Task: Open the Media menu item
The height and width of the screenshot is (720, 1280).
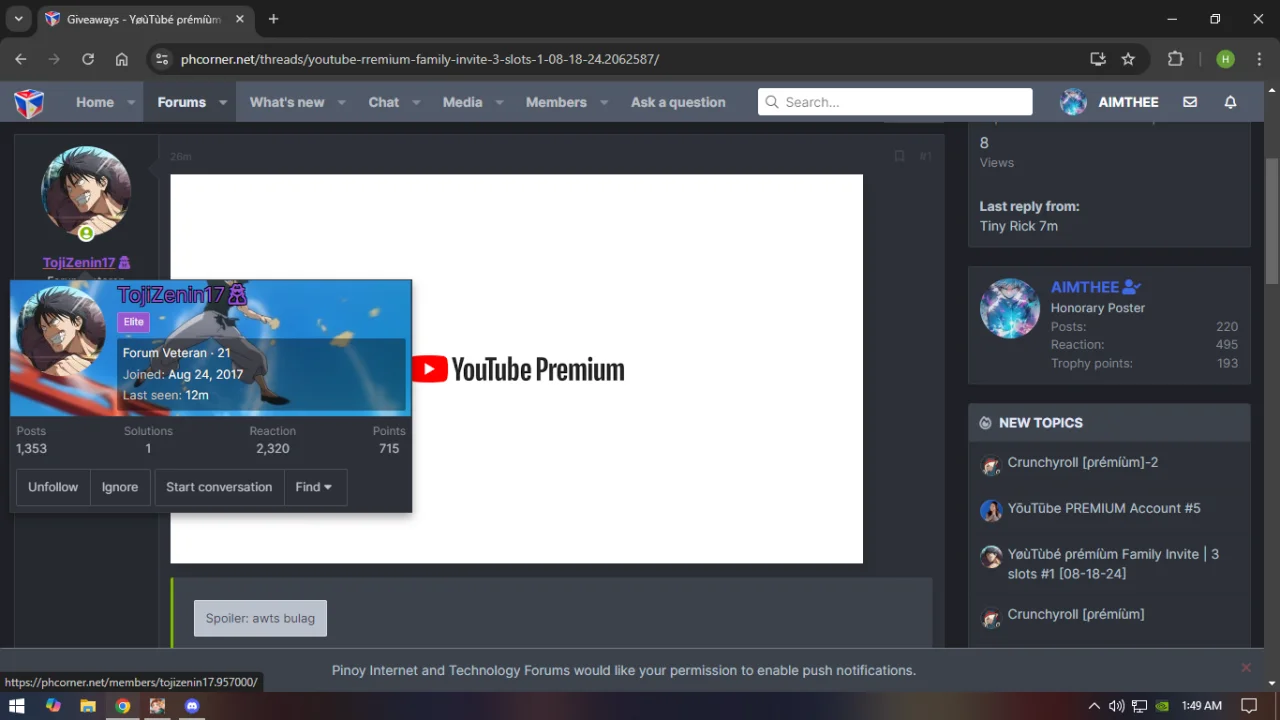Action: 462,102
